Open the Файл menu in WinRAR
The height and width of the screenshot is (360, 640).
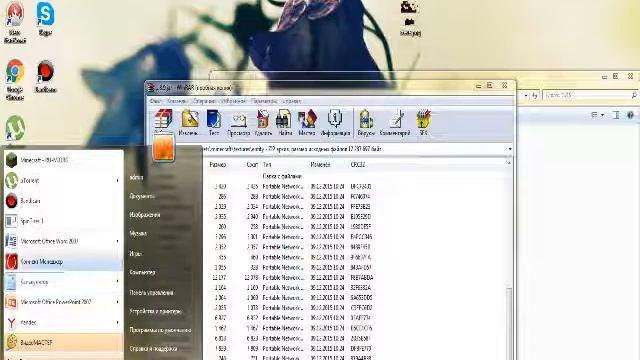click(x=155, y=101)
